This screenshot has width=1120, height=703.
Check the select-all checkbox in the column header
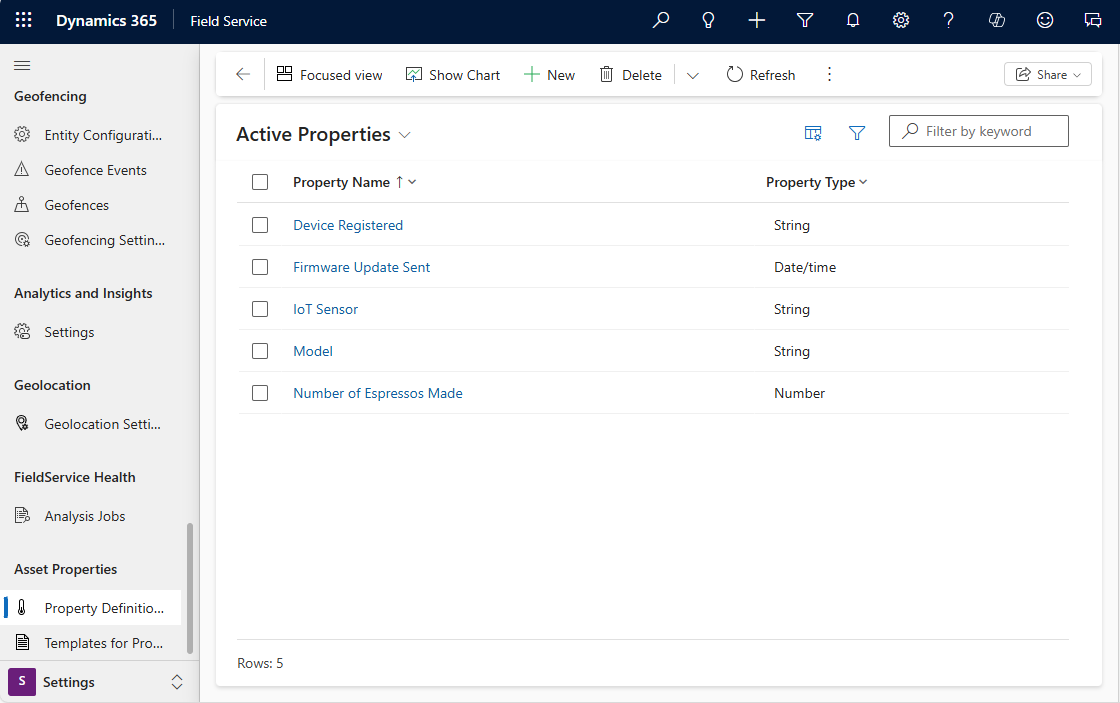click(x=260, y=182)
